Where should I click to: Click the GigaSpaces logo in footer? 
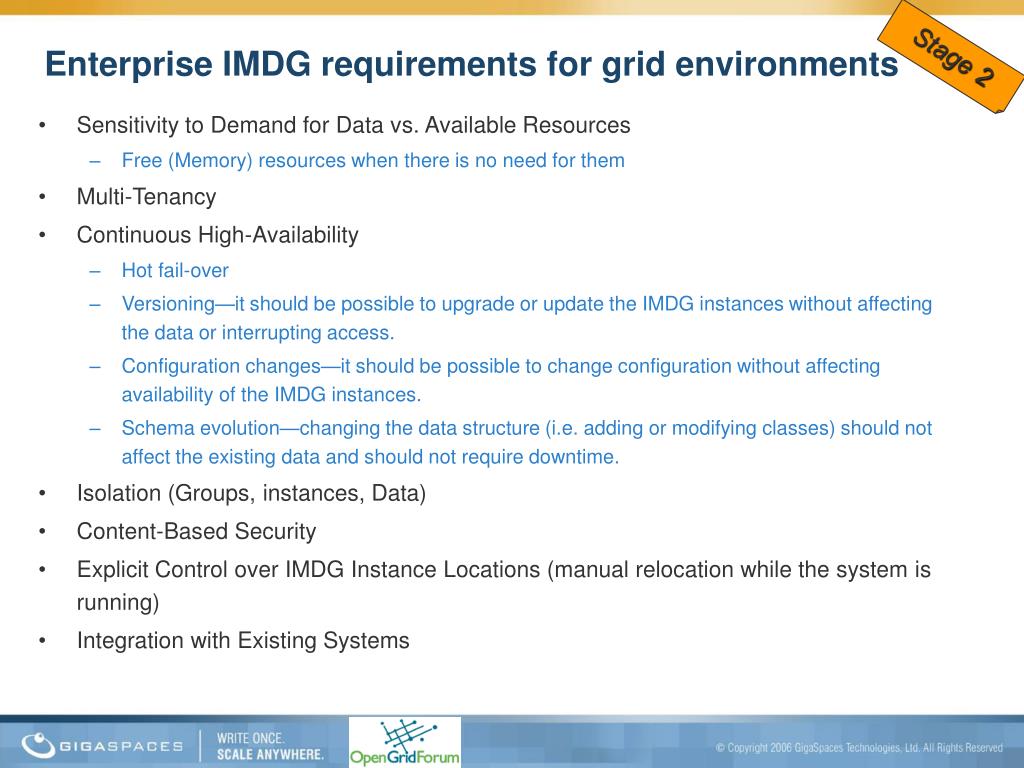(x=102, y=746)
